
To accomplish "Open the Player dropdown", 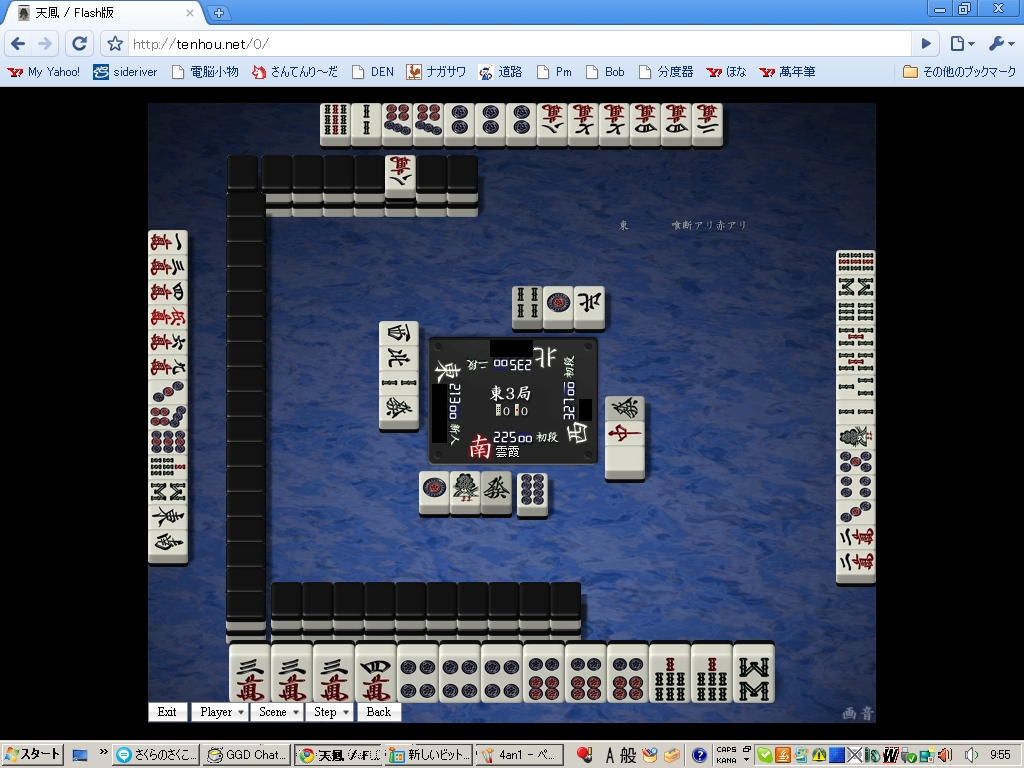I will click(x=219, y=712).
